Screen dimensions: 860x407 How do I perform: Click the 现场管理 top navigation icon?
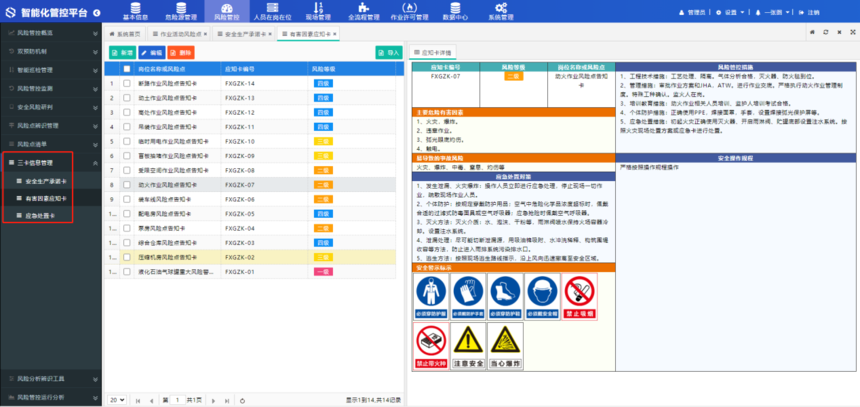pyautogui.click(x=319, y=11)
